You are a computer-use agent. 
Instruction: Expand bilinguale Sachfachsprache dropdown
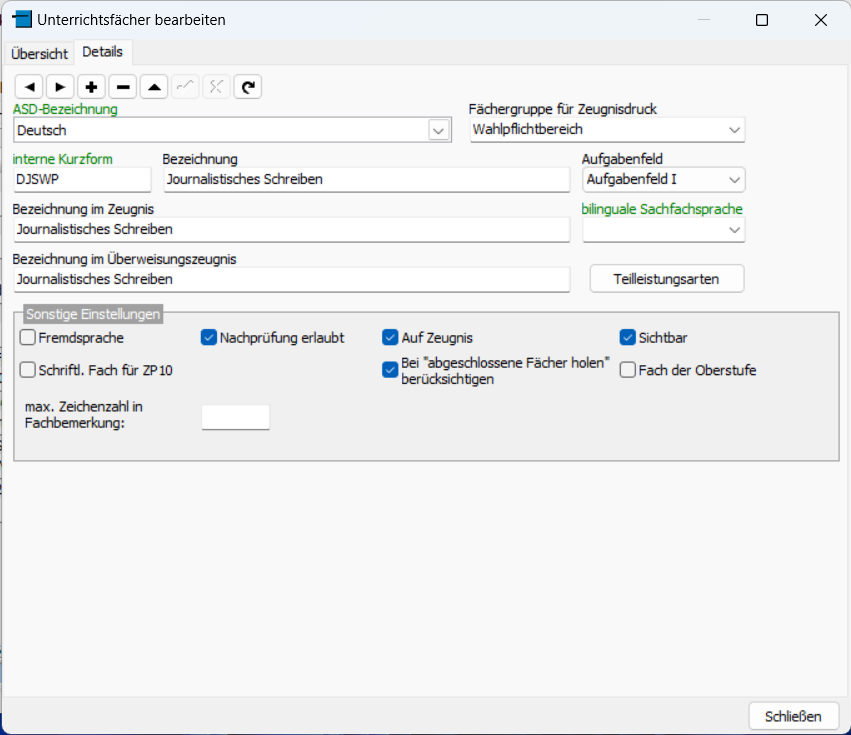point(734,230)
